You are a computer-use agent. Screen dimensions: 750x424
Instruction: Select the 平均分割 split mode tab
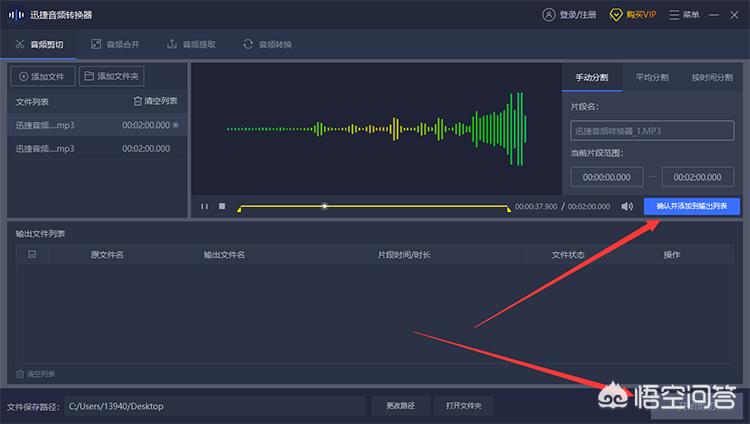(x=650, y=77)
